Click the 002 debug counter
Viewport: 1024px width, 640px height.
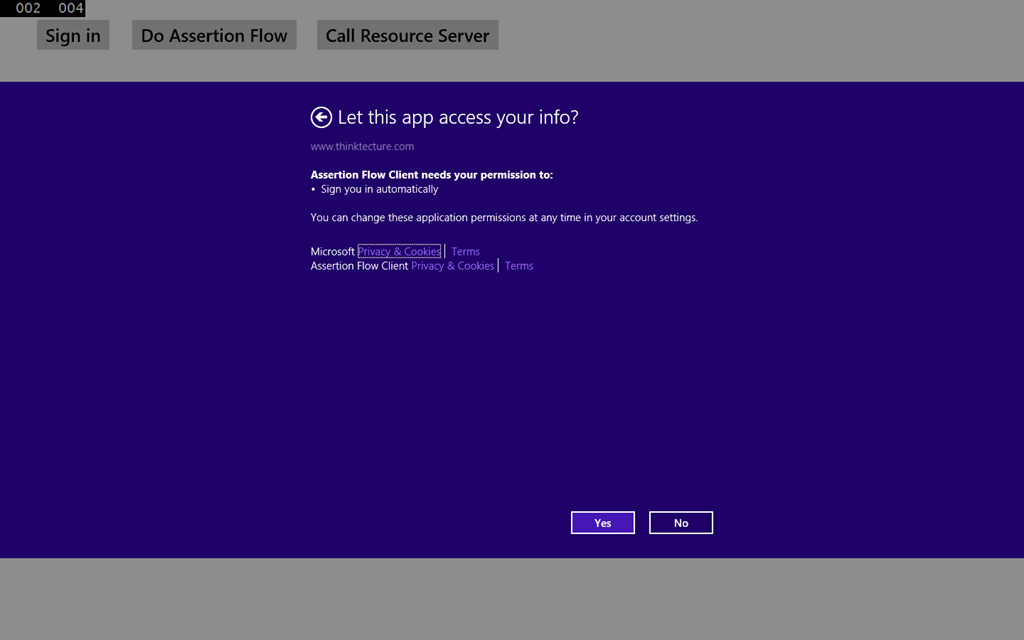[x=28, y=8]
